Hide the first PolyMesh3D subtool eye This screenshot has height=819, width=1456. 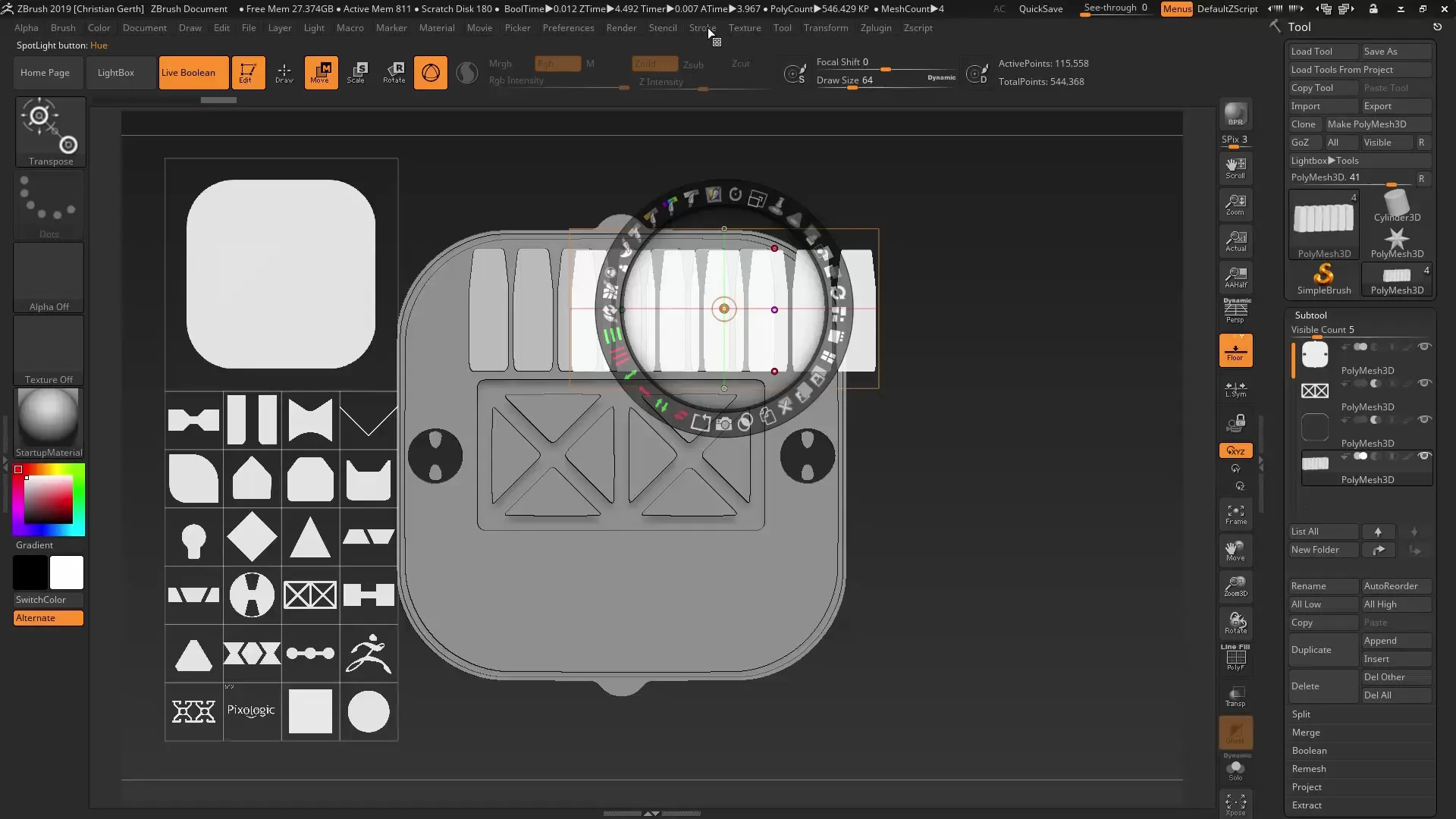click(x=1424, y=347)
